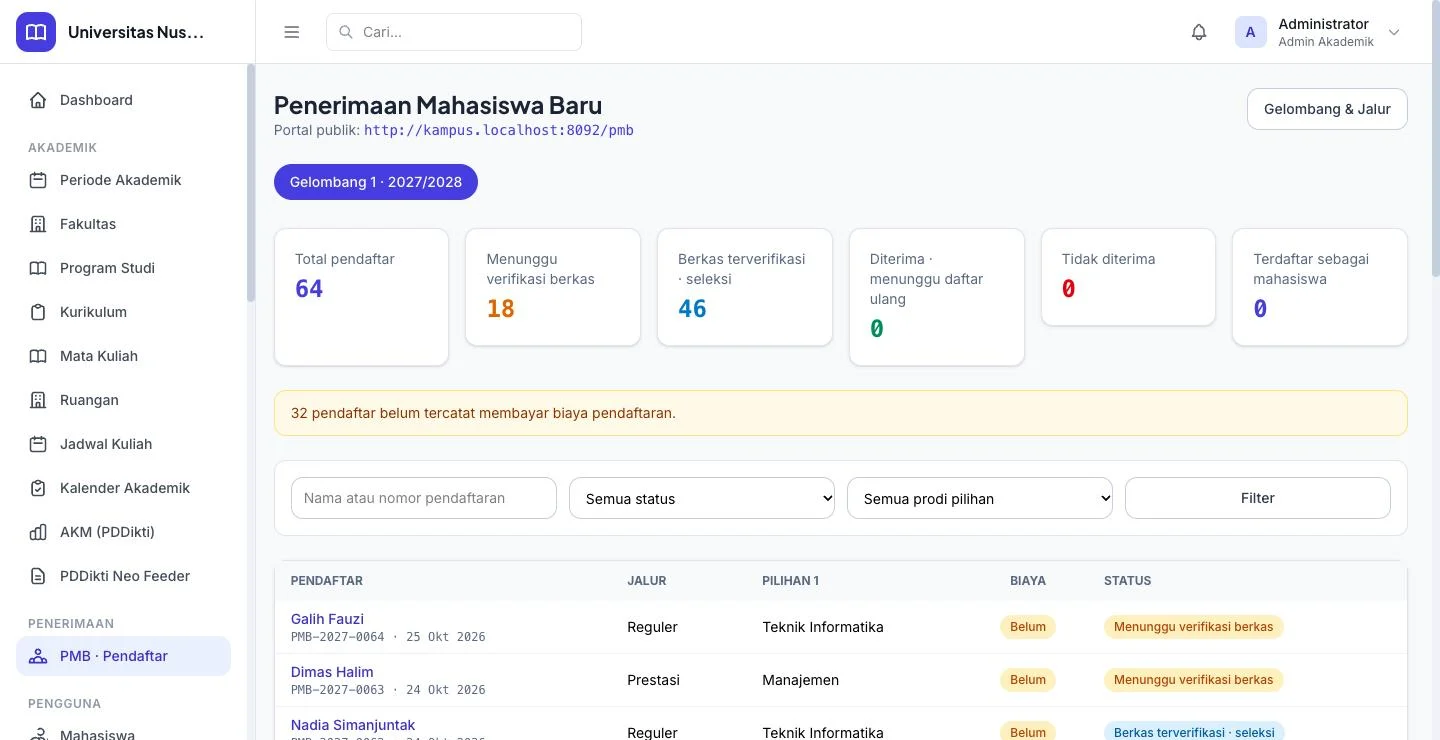
Task: Click the Ruangan building icon
Action: pyautogui.click(x=38, y=400)
